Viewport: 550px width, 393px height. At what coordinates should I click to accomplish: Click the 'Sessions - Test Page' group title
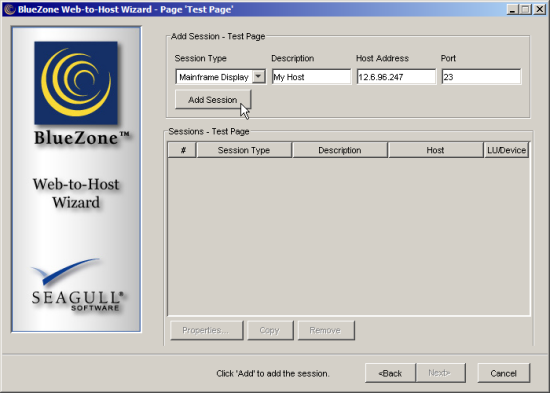pos(209,132)
